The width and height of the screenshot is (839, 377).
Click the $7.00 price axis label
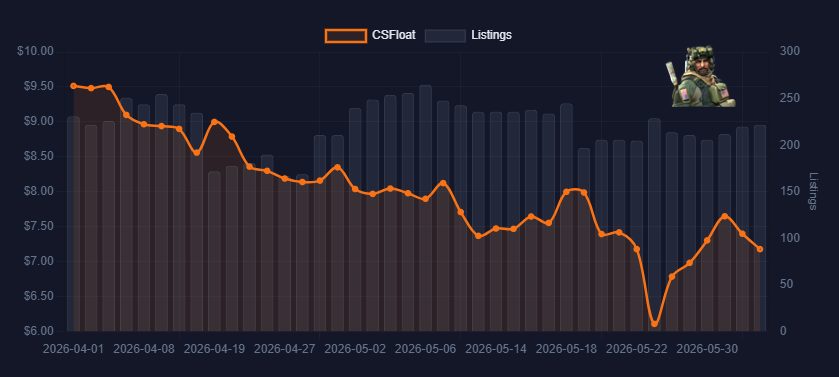point(38,261)
